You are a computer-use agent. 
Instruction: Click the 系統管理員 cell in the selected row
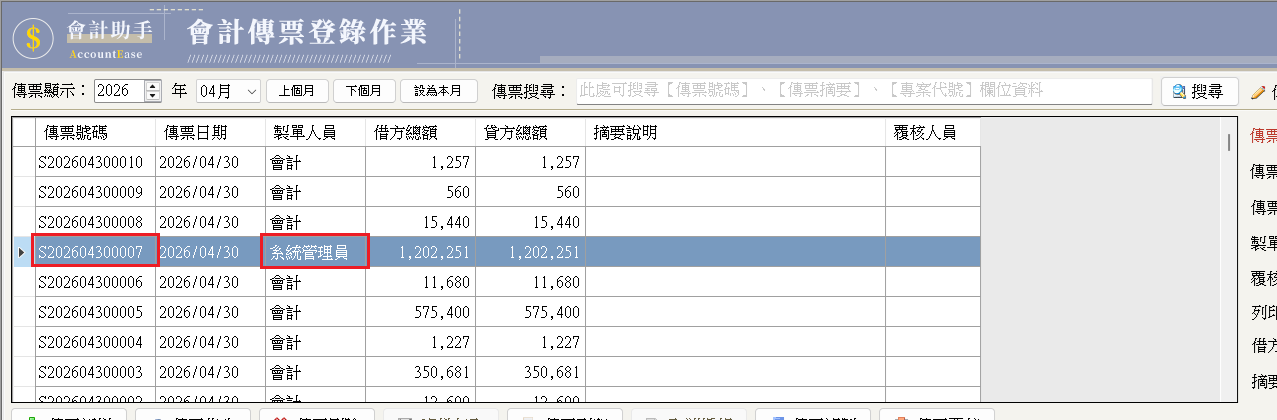pyautogui.click(x=315, y=252)
